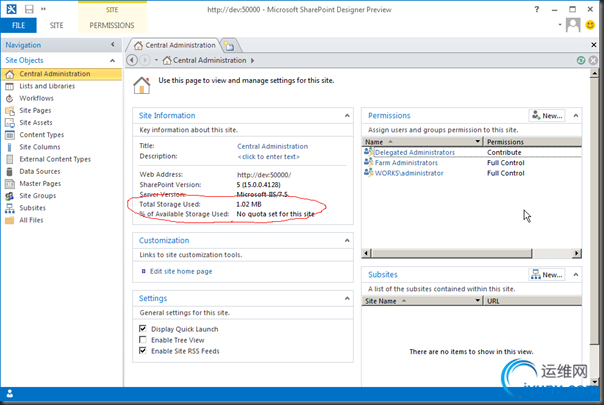Image resolution: width=604 pixels, height=405 pixels.
Task: Uncheck Display Quick Launch checkbox
Action: [x=143, y=329]
